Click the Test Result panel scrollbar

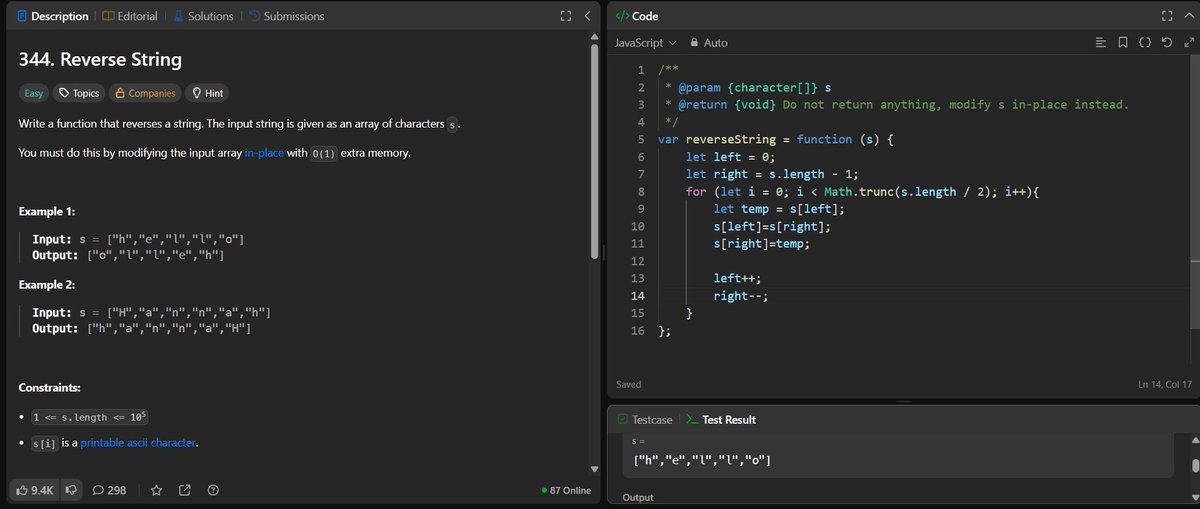pos(1195,466)
